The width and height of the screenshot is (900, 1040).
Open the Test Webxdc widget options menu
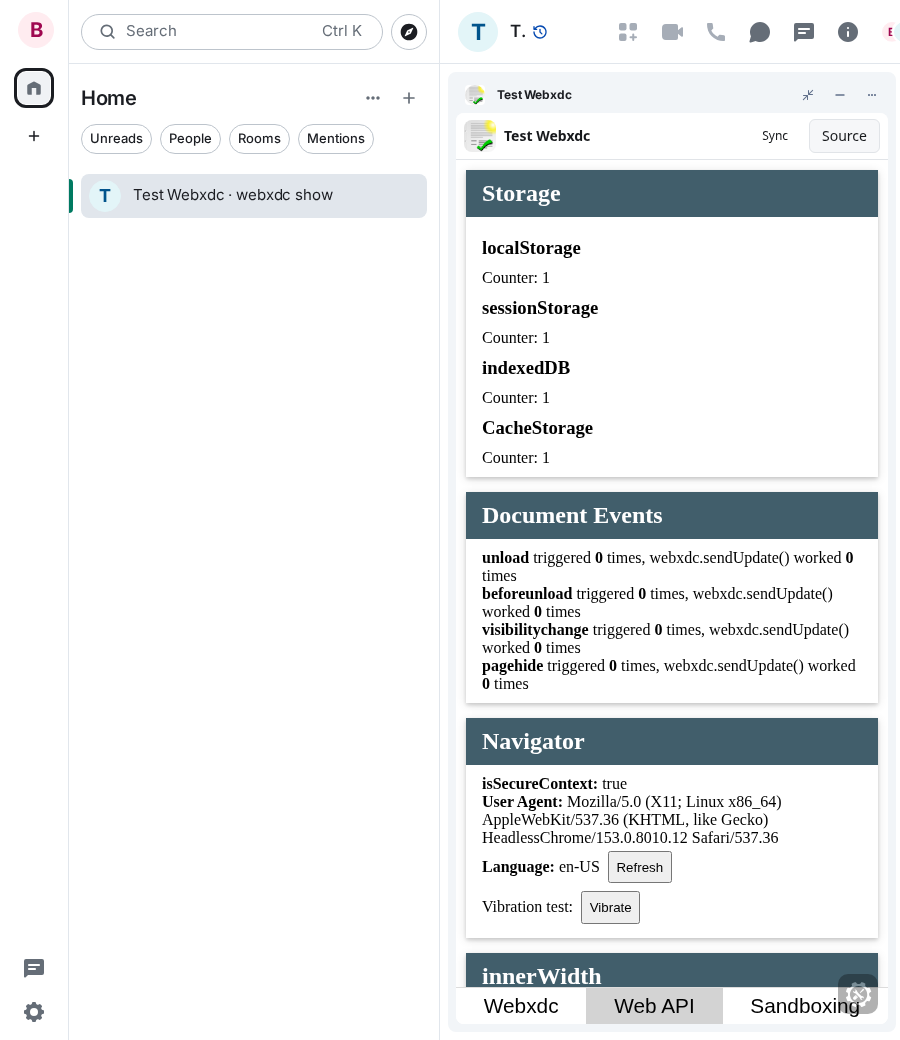click(871, 95)
